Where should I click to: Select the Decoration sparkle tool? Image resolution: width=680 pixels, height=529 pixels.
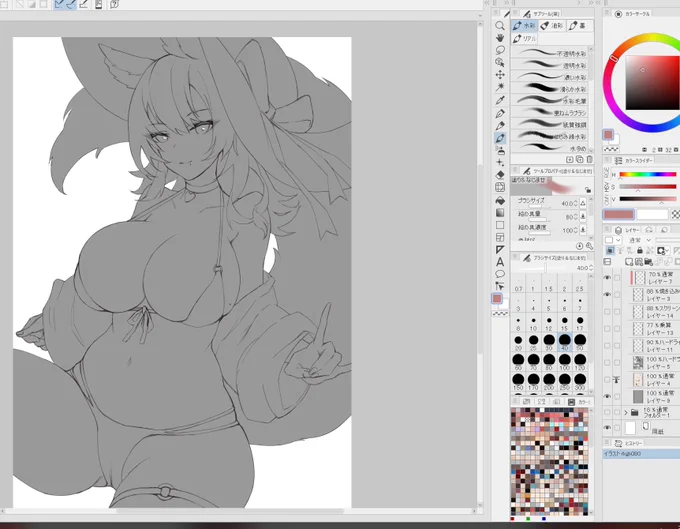point(500,163)
